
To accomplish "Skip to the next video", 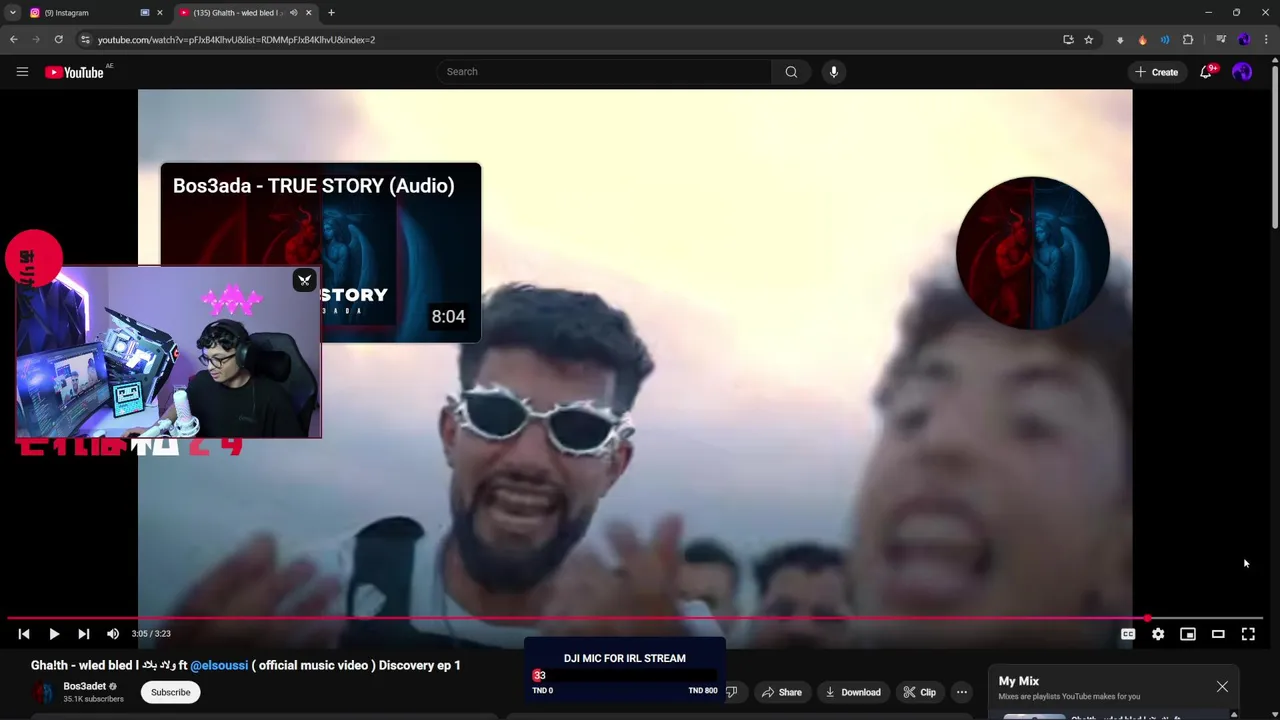I will [84, 634].
